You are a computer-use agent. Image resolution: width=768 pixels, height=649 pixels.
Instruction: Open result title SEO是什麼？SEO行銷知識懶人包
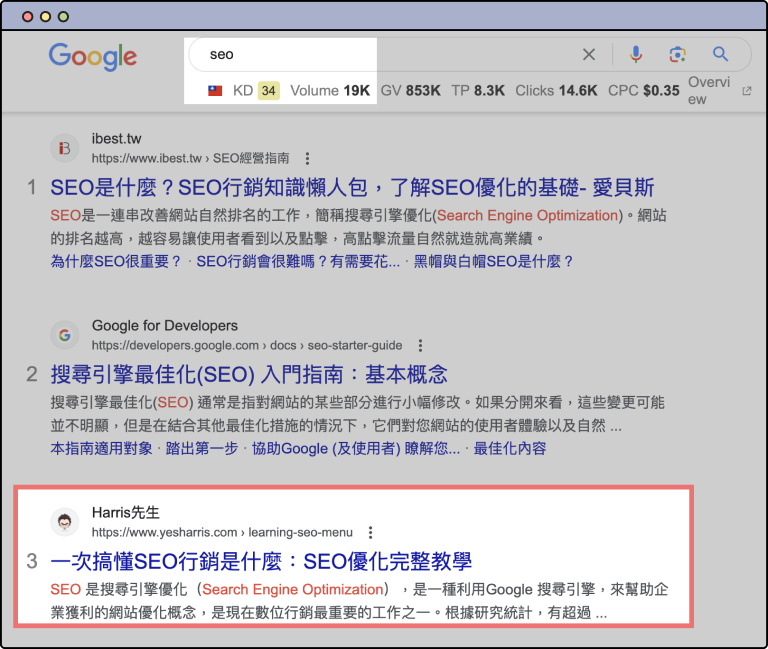(352, 188)
